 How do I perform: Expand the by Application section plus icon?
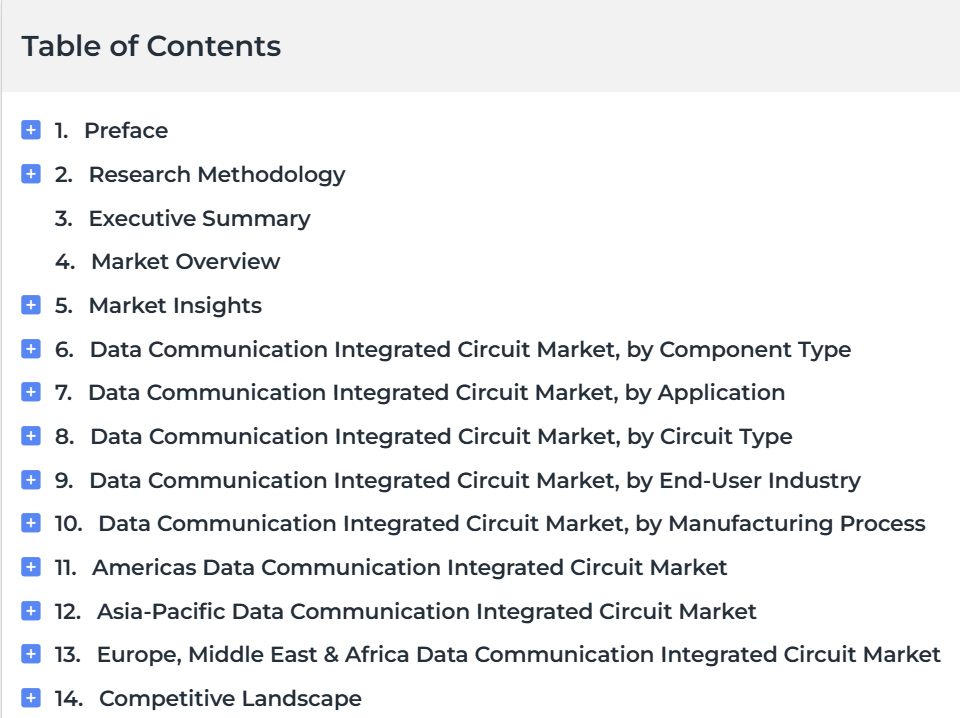pyautogui.click(x=31, y=392)
